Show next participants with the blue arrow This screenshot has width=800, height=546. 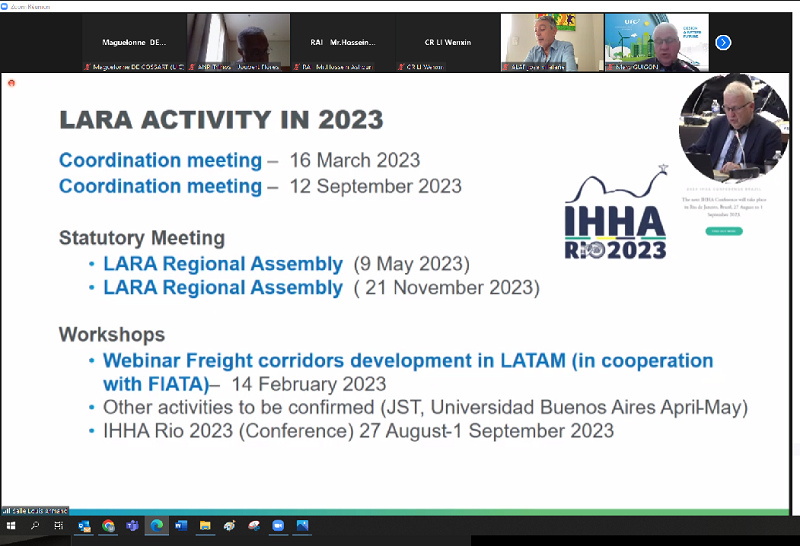pos(723,42)
